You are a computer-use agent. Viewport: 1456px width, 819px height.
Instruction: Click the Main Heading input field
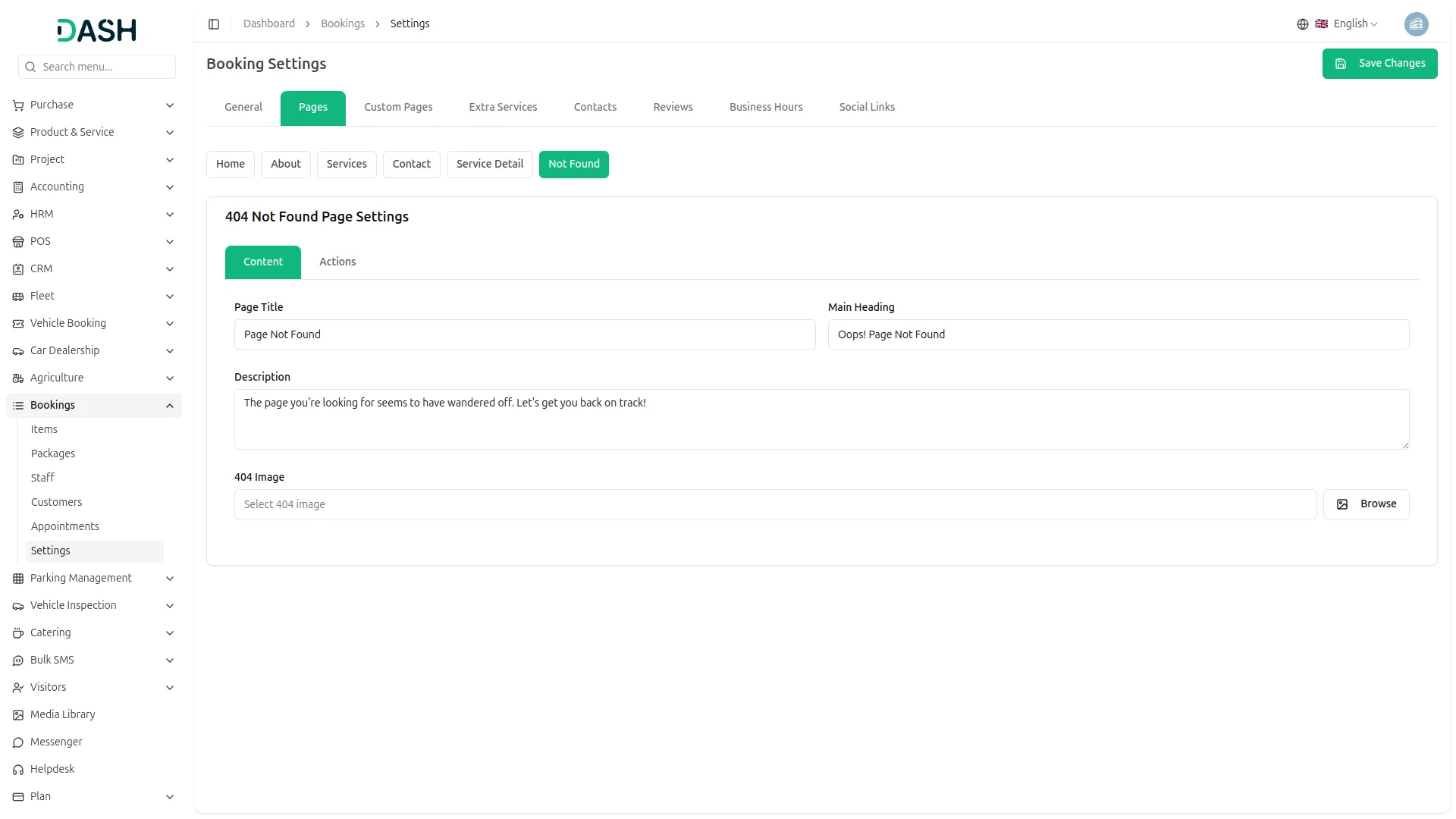[x=1118, y=335]
